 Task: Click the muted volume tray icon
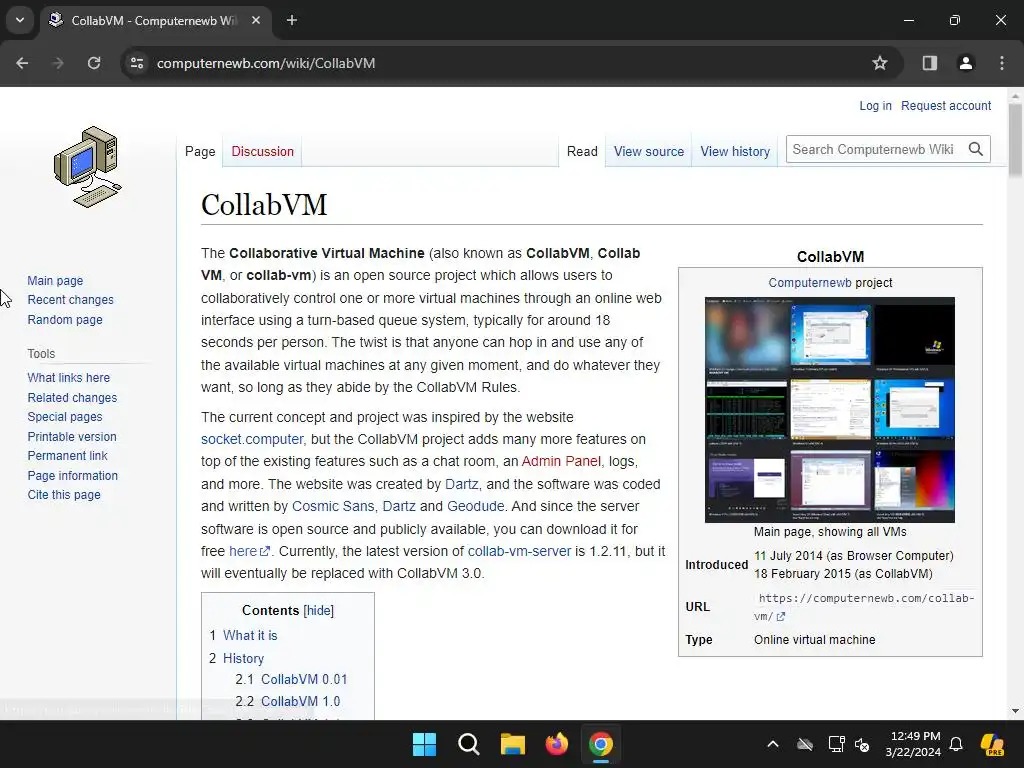pos(862,744)
